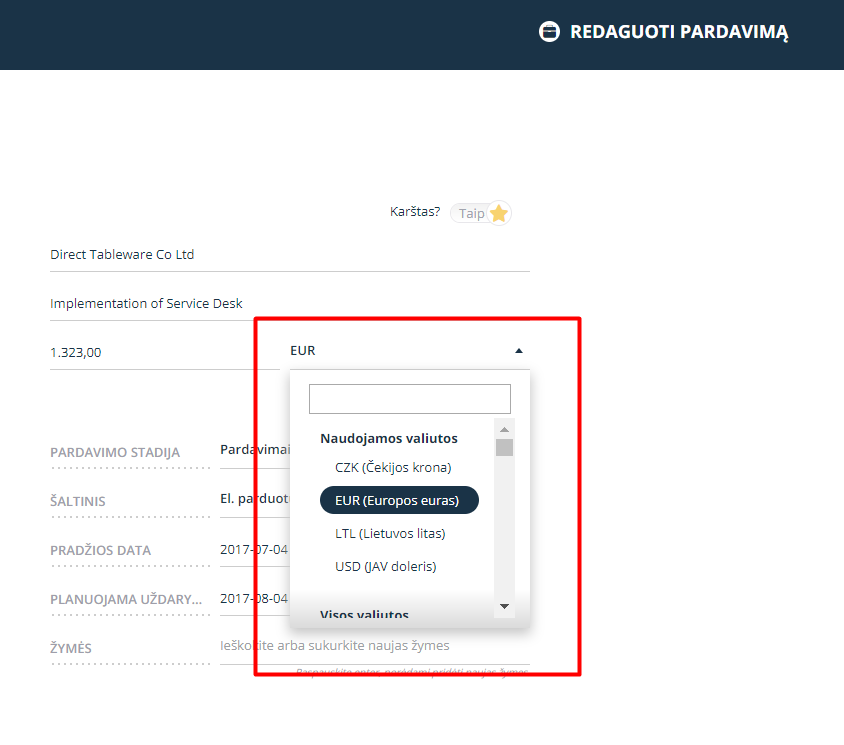Viewport: 844px width, 745px height.
Task: Open the Šaltinis value field
Action: [255, 499]
